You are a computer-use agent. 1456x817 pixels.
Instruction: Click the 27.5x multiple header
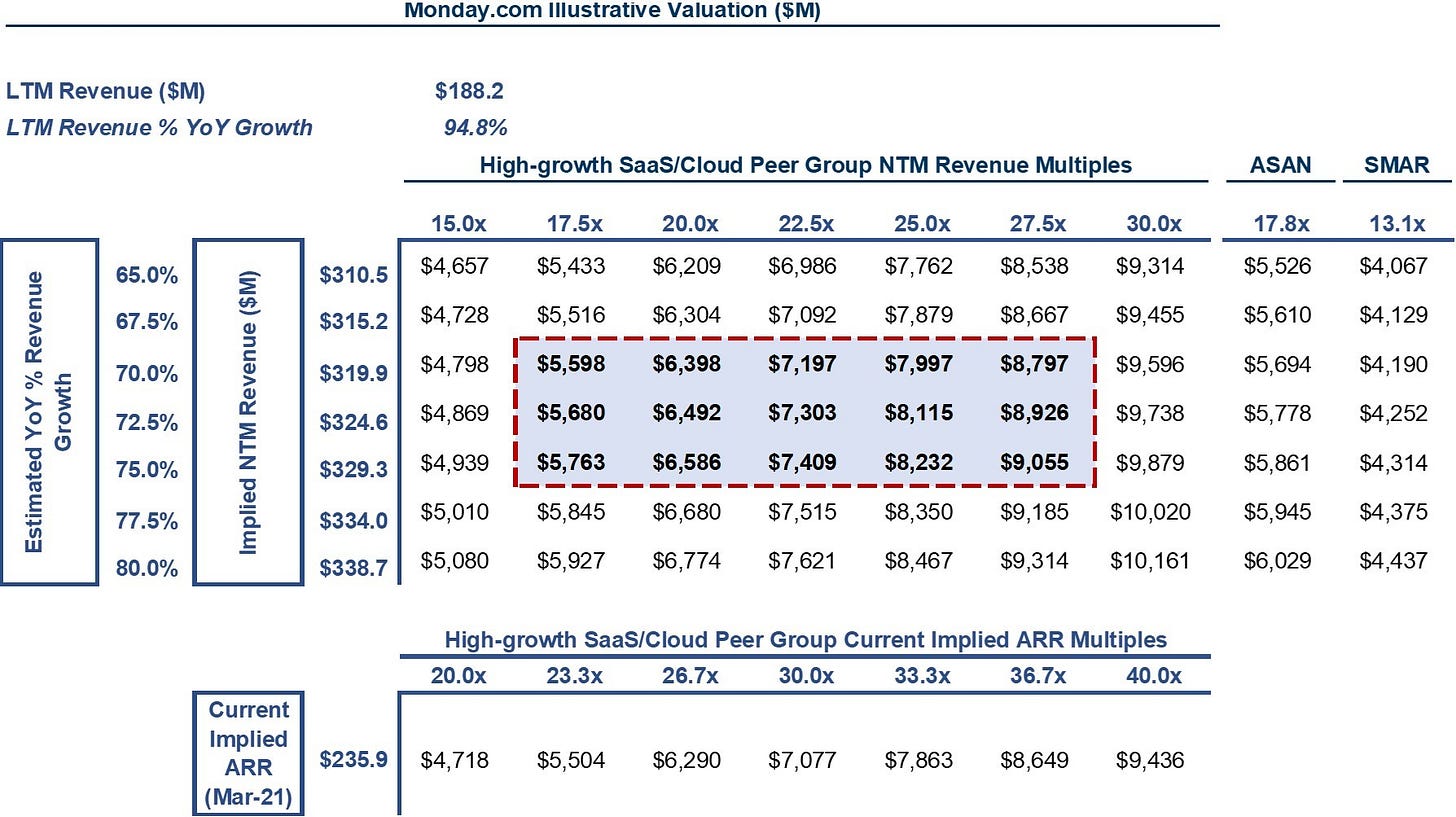[1038, 223]
